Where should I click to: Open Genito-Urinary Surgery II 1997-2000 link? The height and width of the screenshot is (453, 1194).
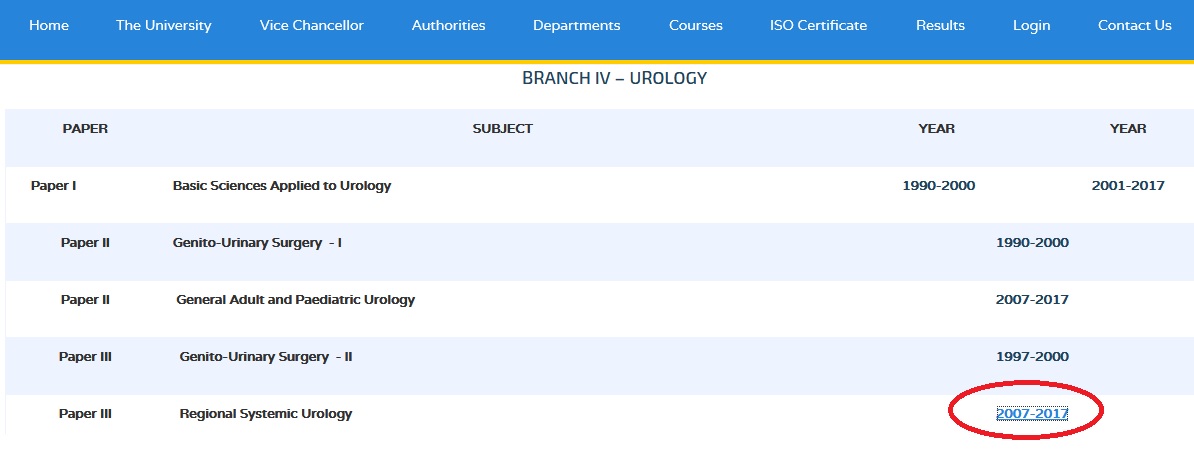tap(1032, 356)
